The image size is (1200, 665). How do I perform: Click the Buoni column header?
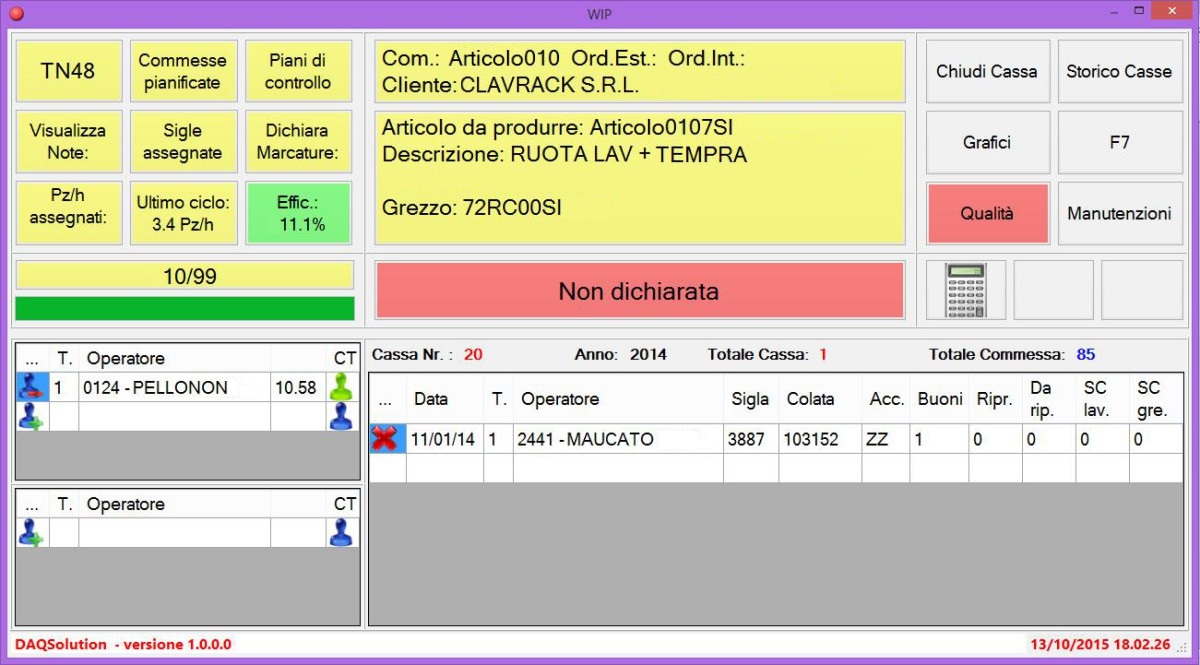(938, 399)
